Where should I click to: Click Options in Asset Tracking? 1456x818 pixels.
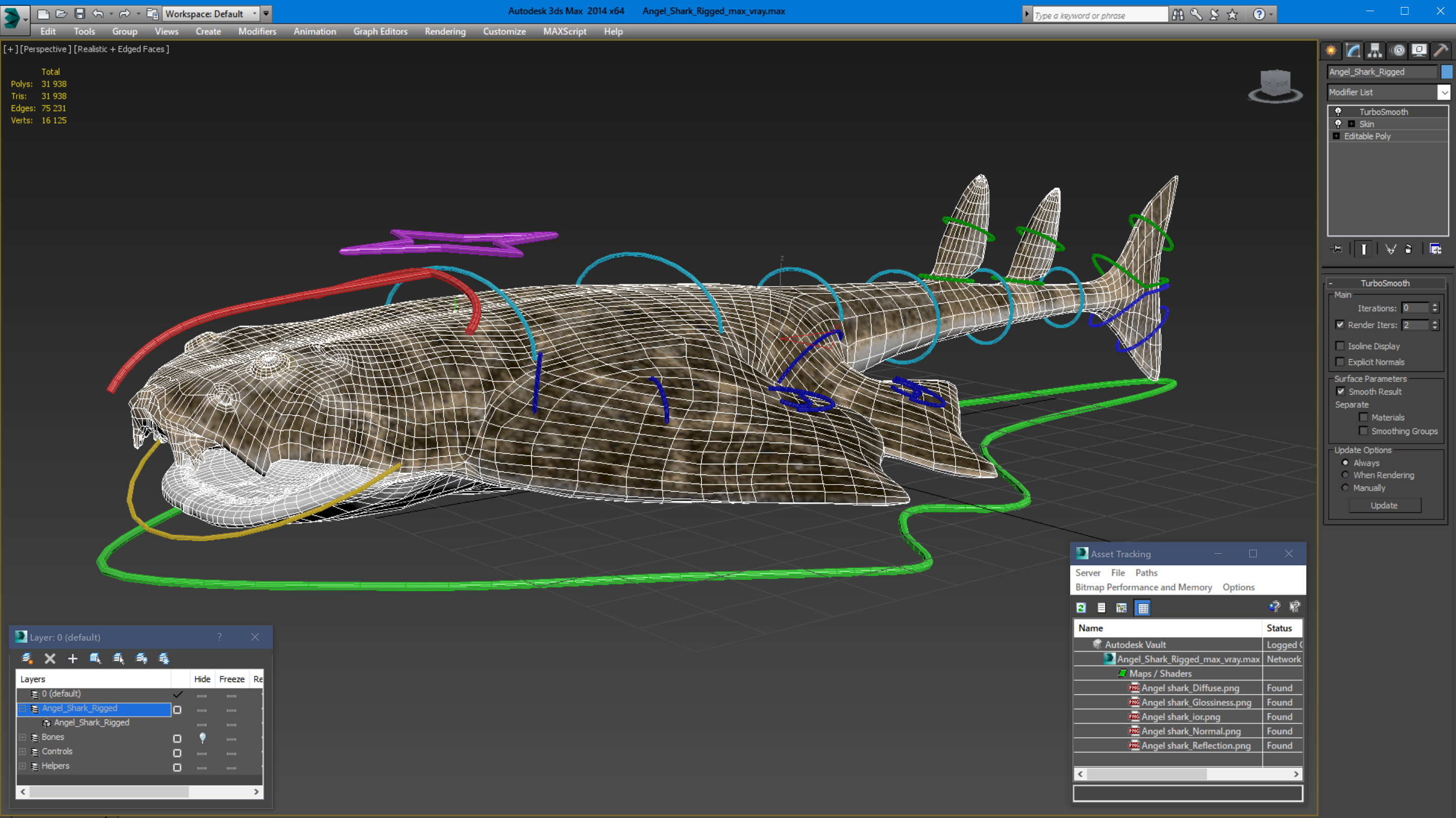pyautogui.click(x=1239, y=588)
